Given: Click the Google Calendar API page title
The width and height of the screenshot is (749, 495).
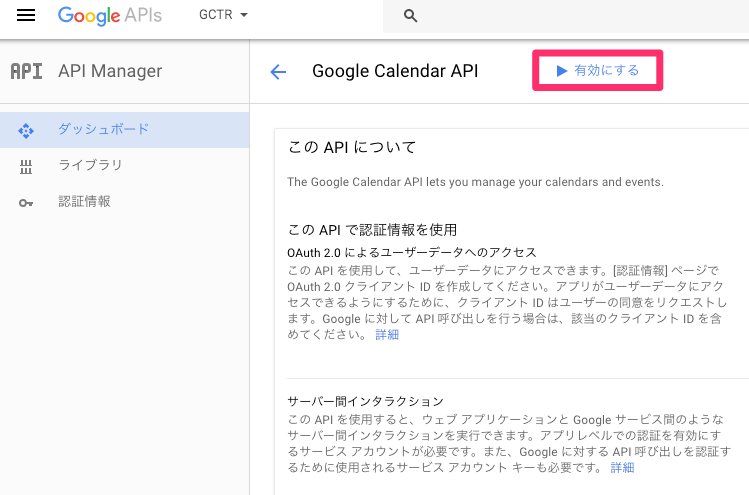Looking at the screenshot, I should pyautogui.click(x=395, y=71).
